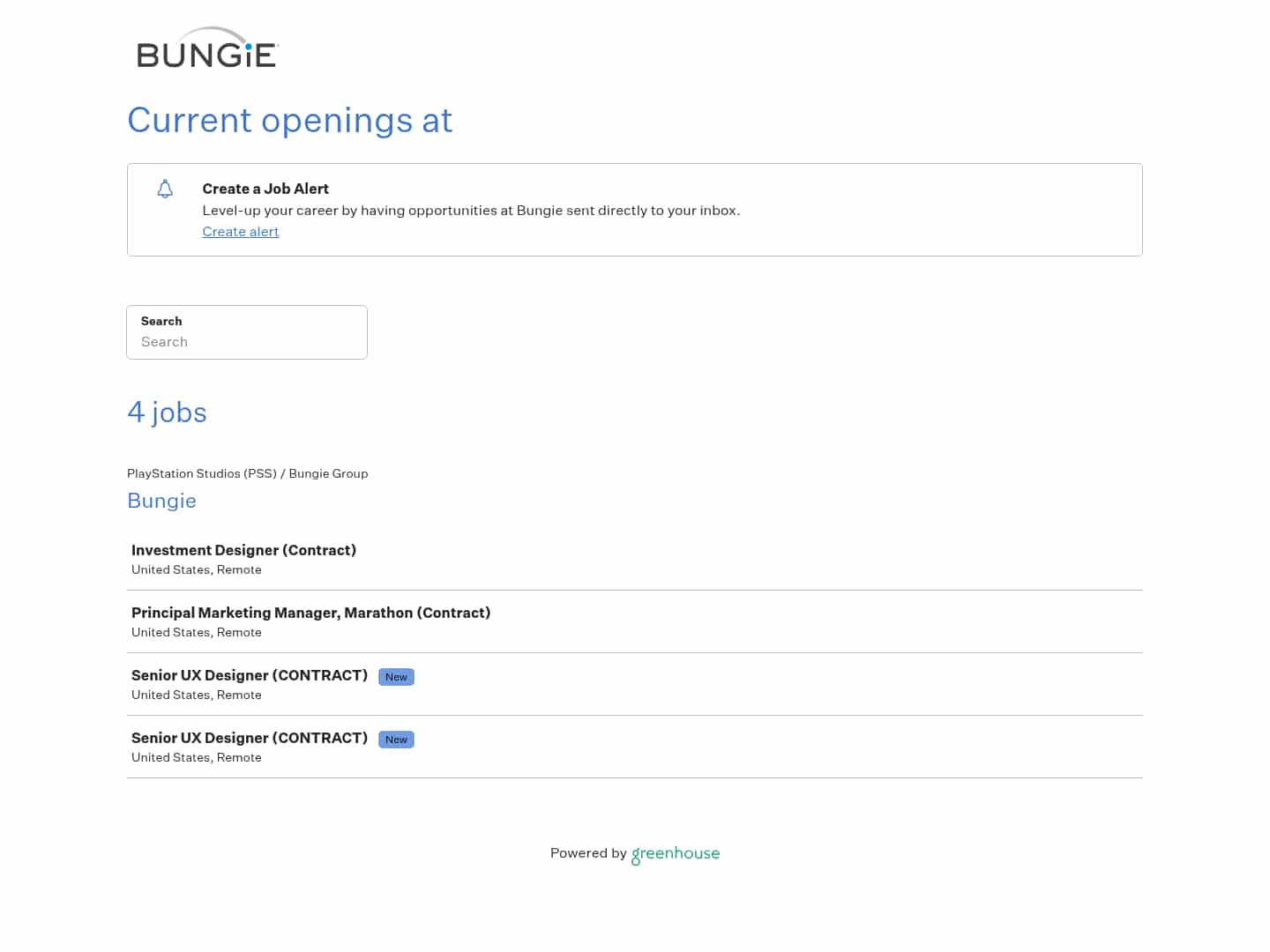Click the blue 'Bungie' department heading

[161, 501]
